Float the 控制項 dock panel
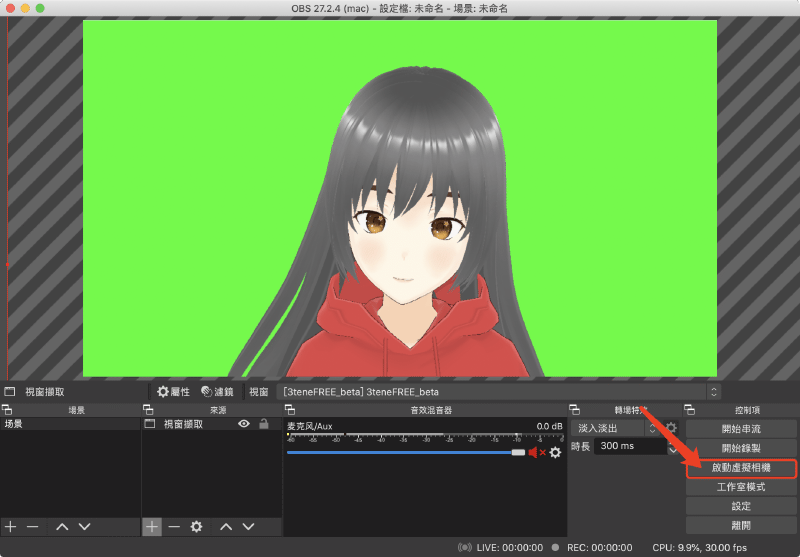This screenshot has height=557, width=800. 690,410
